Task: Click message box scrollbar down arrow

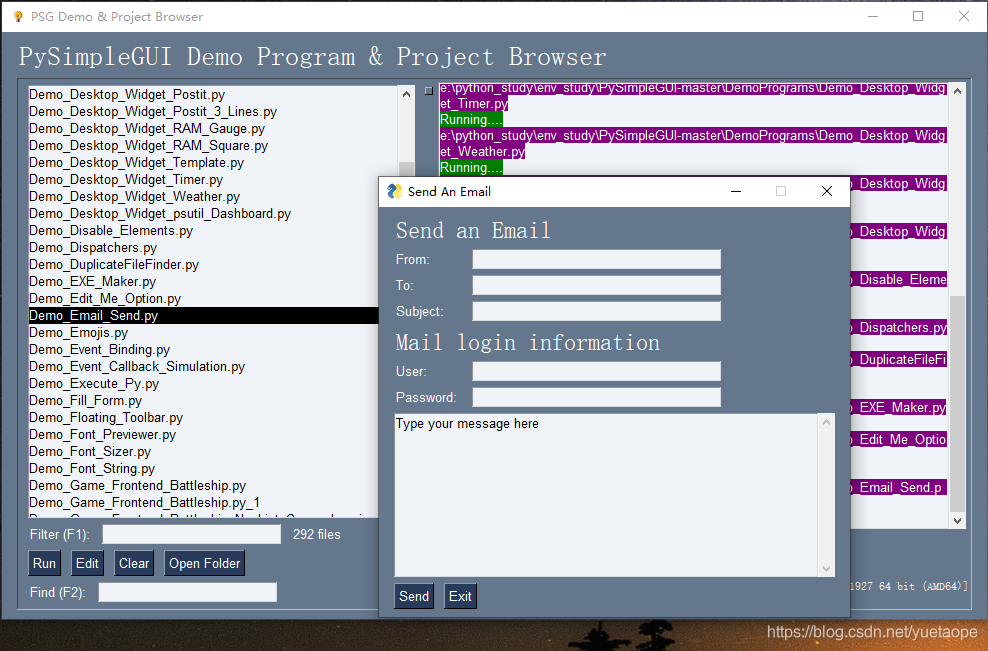Action: pos(826,568)
